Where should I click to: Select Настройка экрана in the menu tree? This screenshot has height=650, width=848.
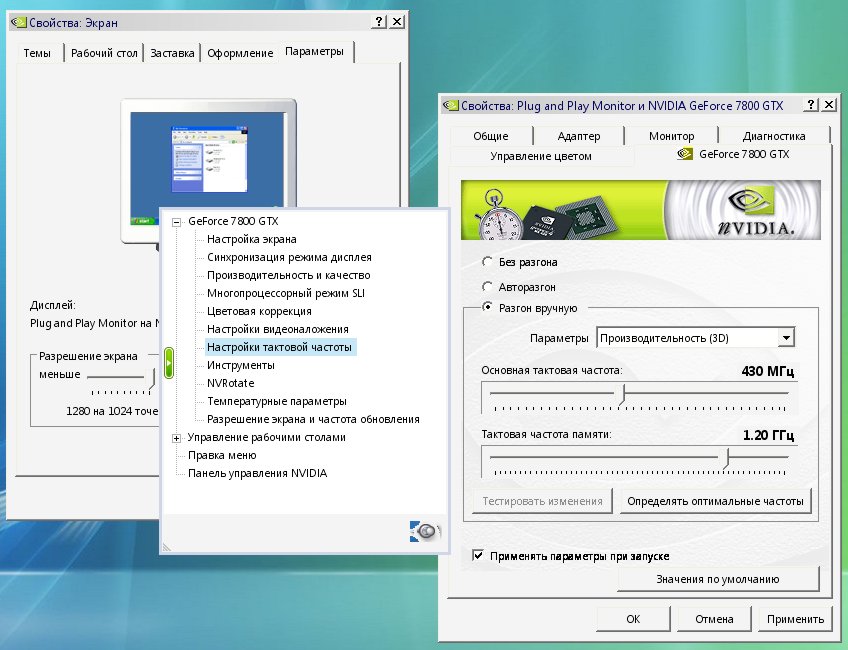pyautogui.click(x=251, y=239)
